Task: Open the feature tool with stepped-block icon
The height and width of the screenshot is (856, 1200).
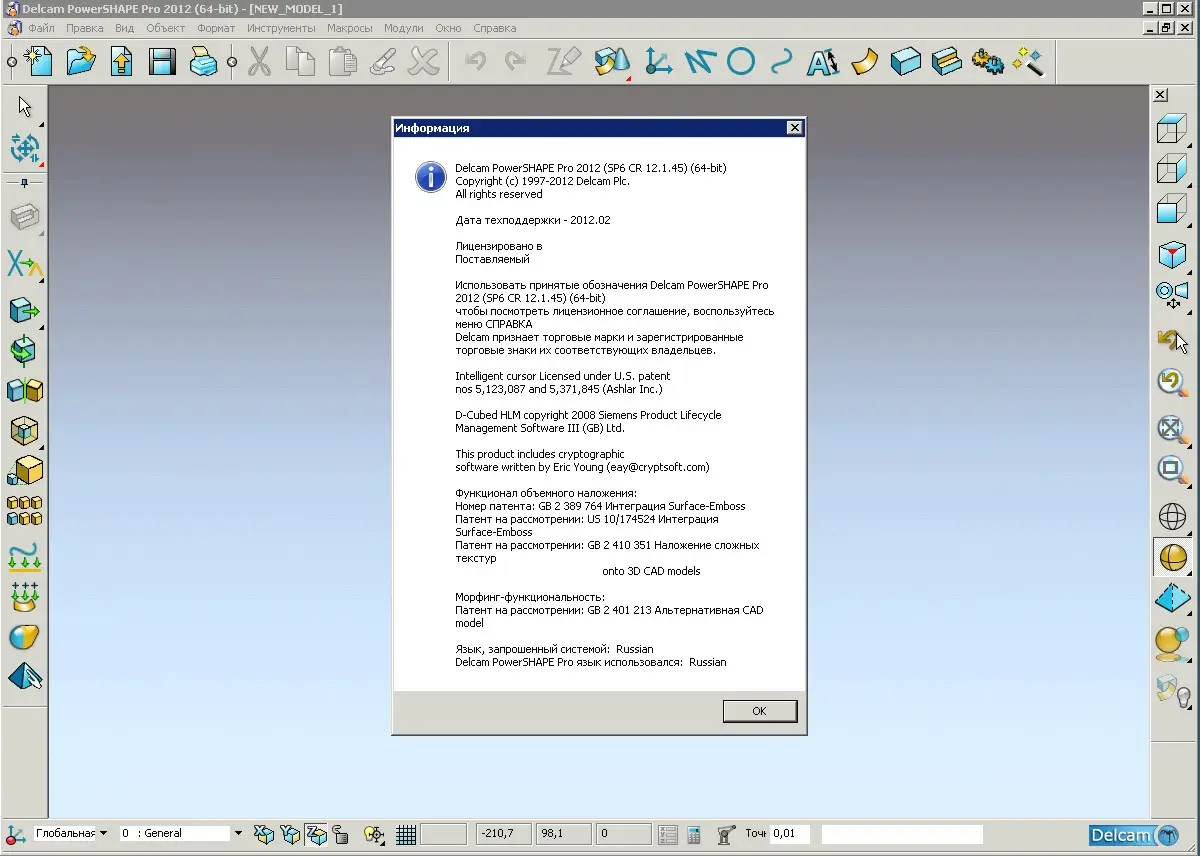Action: coord(946,62)
